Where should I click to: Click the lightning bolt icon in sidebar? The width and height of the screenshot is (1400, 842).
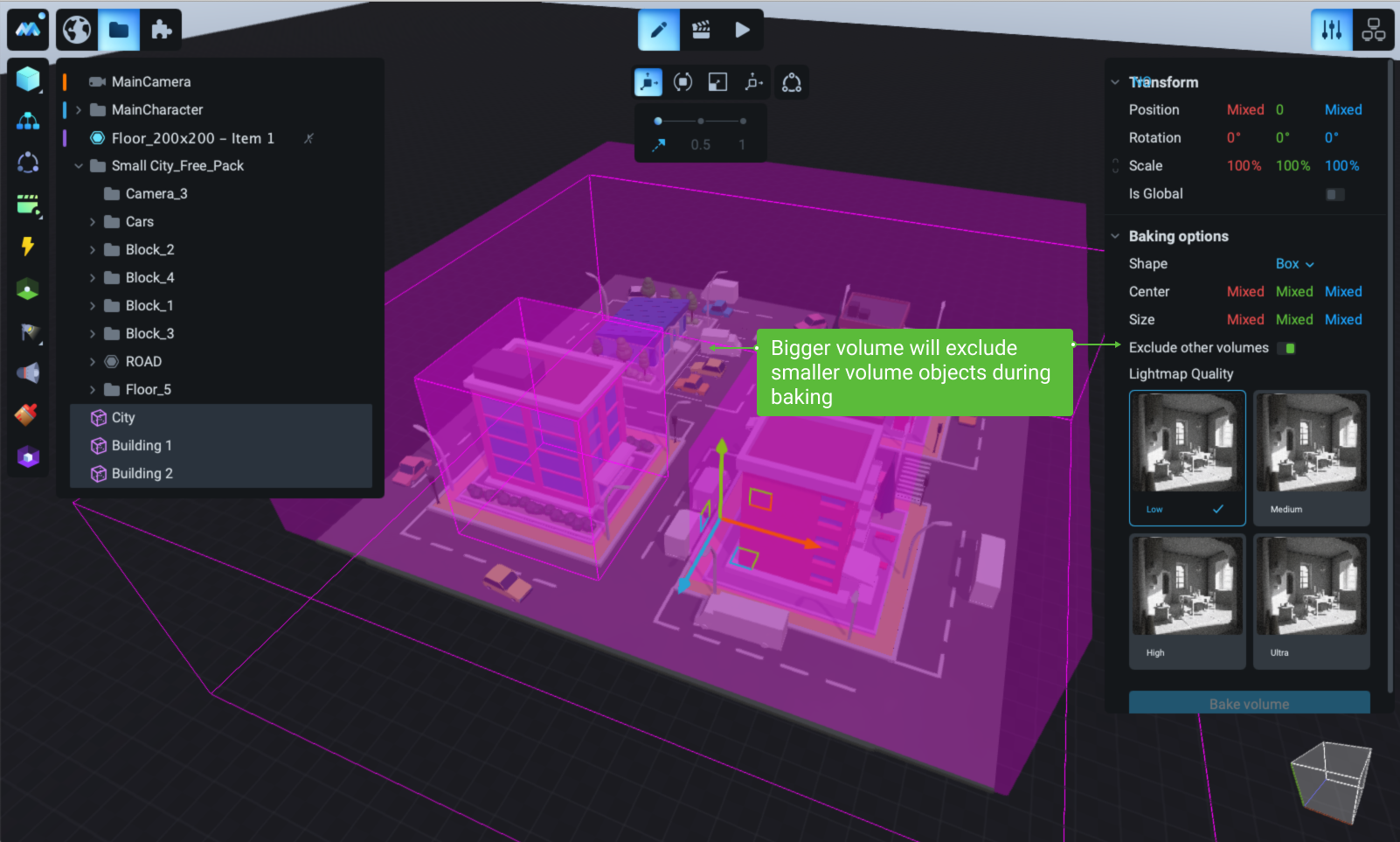point(28,247)
